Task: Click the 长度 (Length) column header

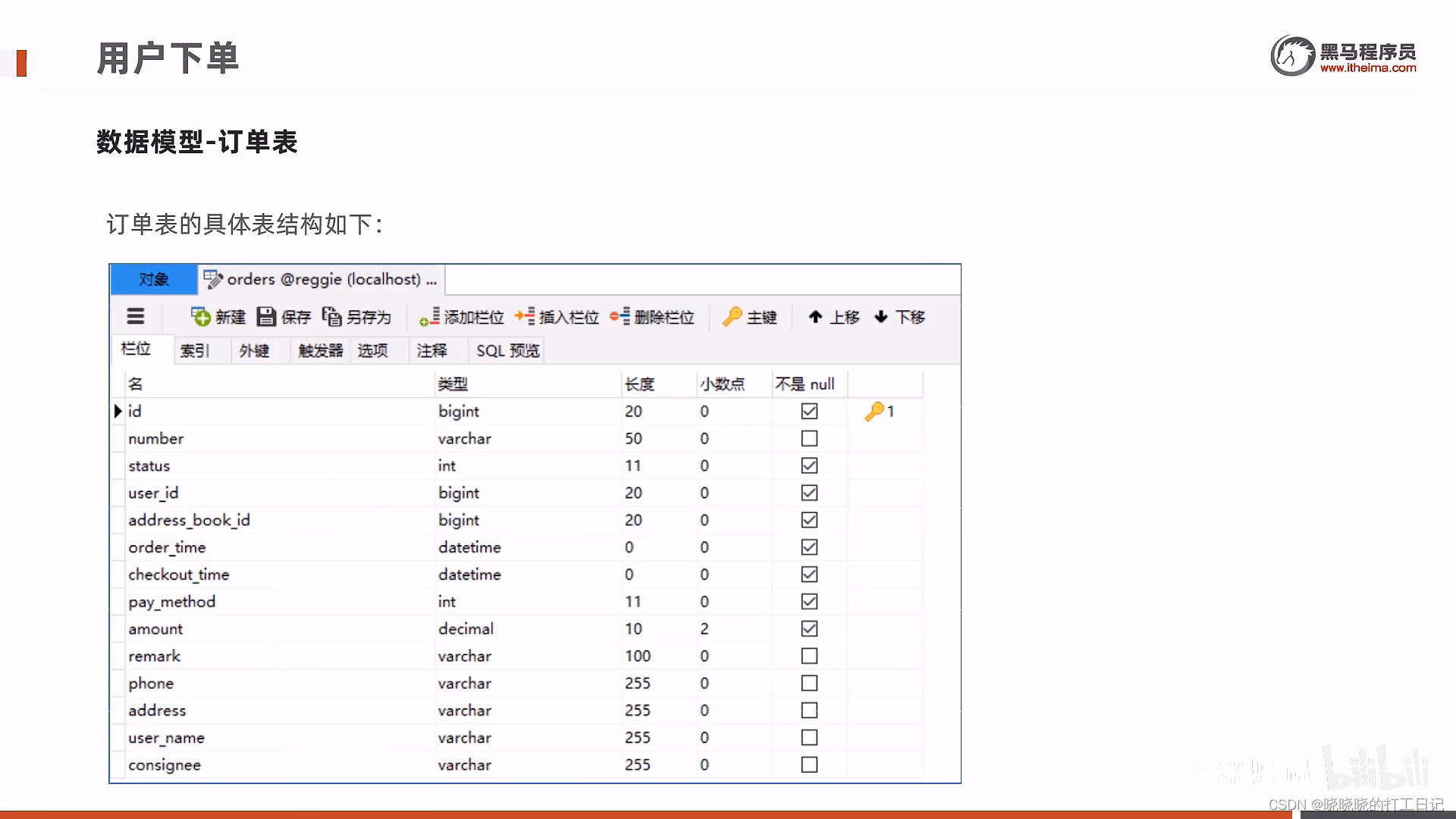Action: 658,384
